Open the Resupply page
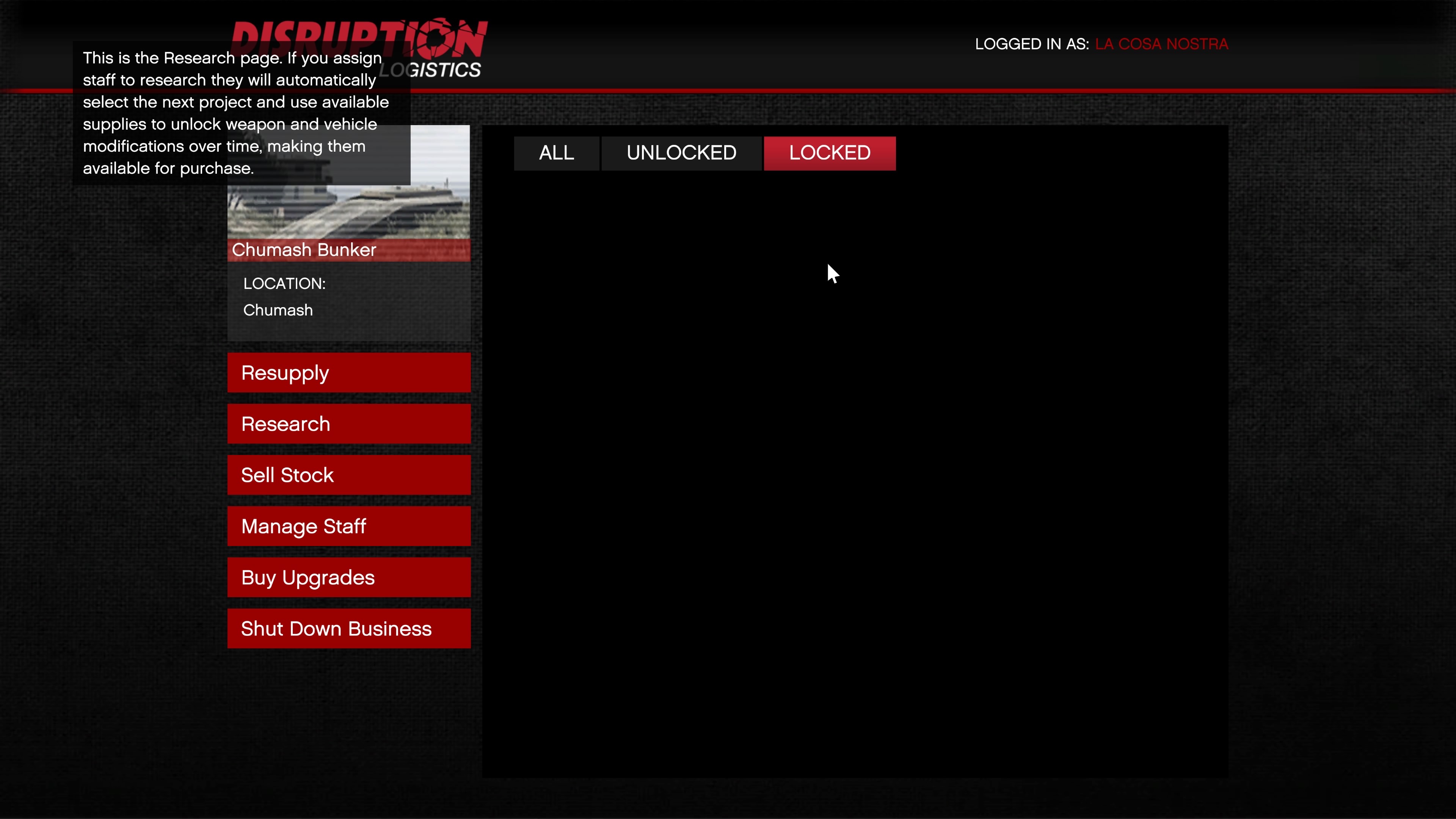This screenshot has width=1456, height=819. [x=349, y=372]
